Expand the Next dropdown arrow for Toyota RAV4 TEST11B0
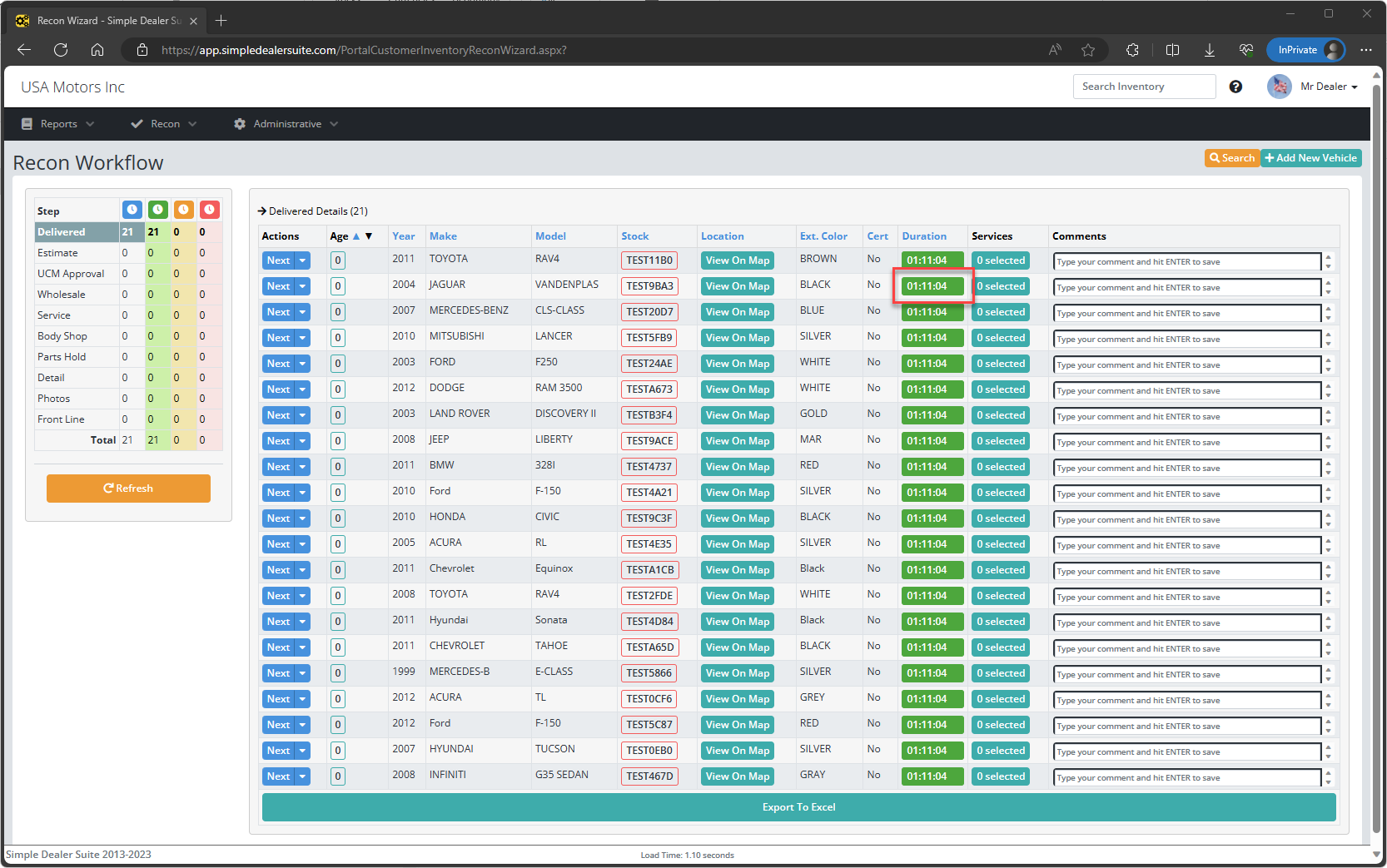1387x868 pixels. [302, 260]
